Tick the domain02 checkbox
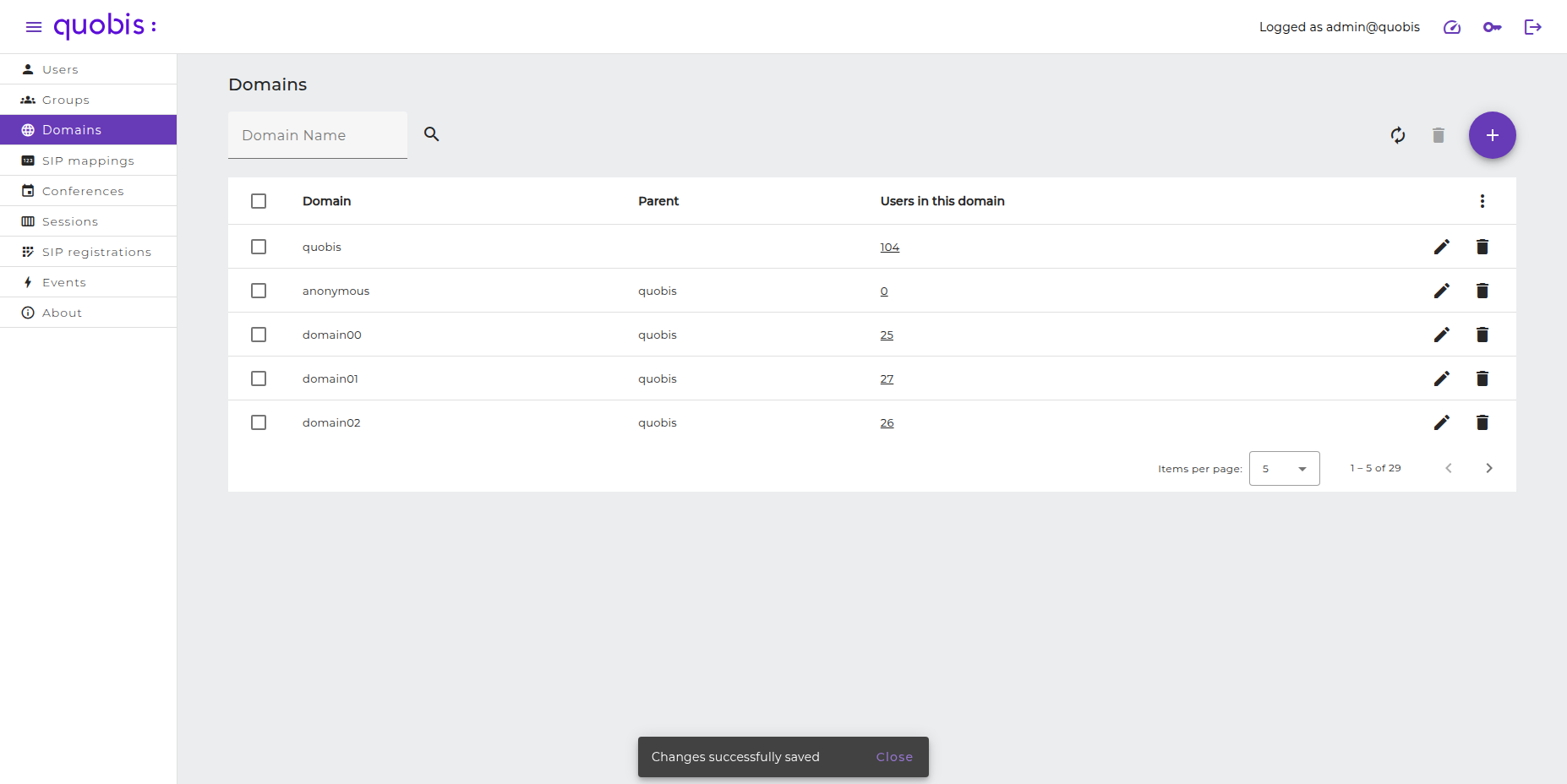The height and width of the screenshot is (784, 1567). [x=259, y=422]
